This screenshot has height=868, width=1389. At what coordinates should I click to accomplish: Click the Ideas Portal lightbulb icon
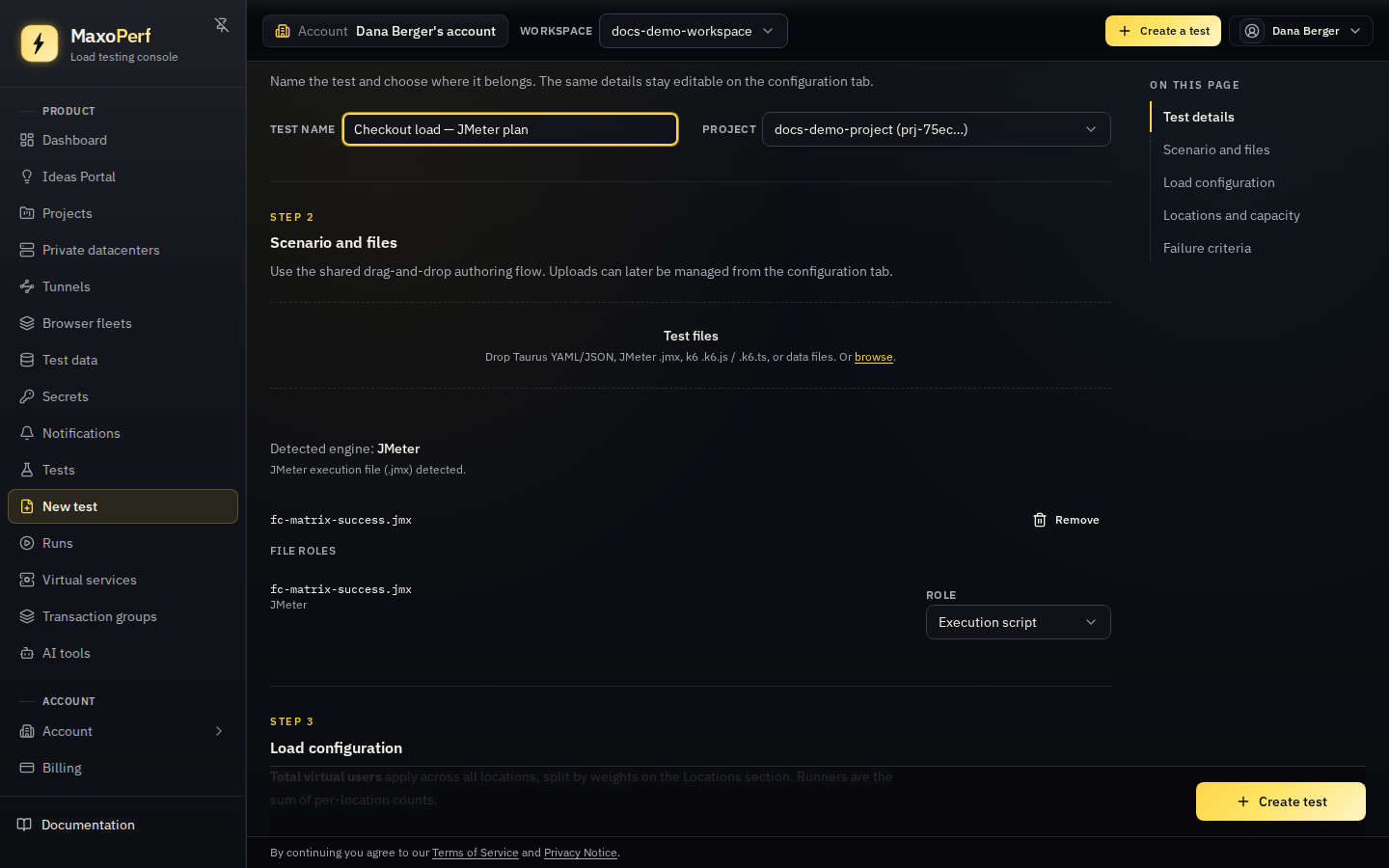point(27,176)
